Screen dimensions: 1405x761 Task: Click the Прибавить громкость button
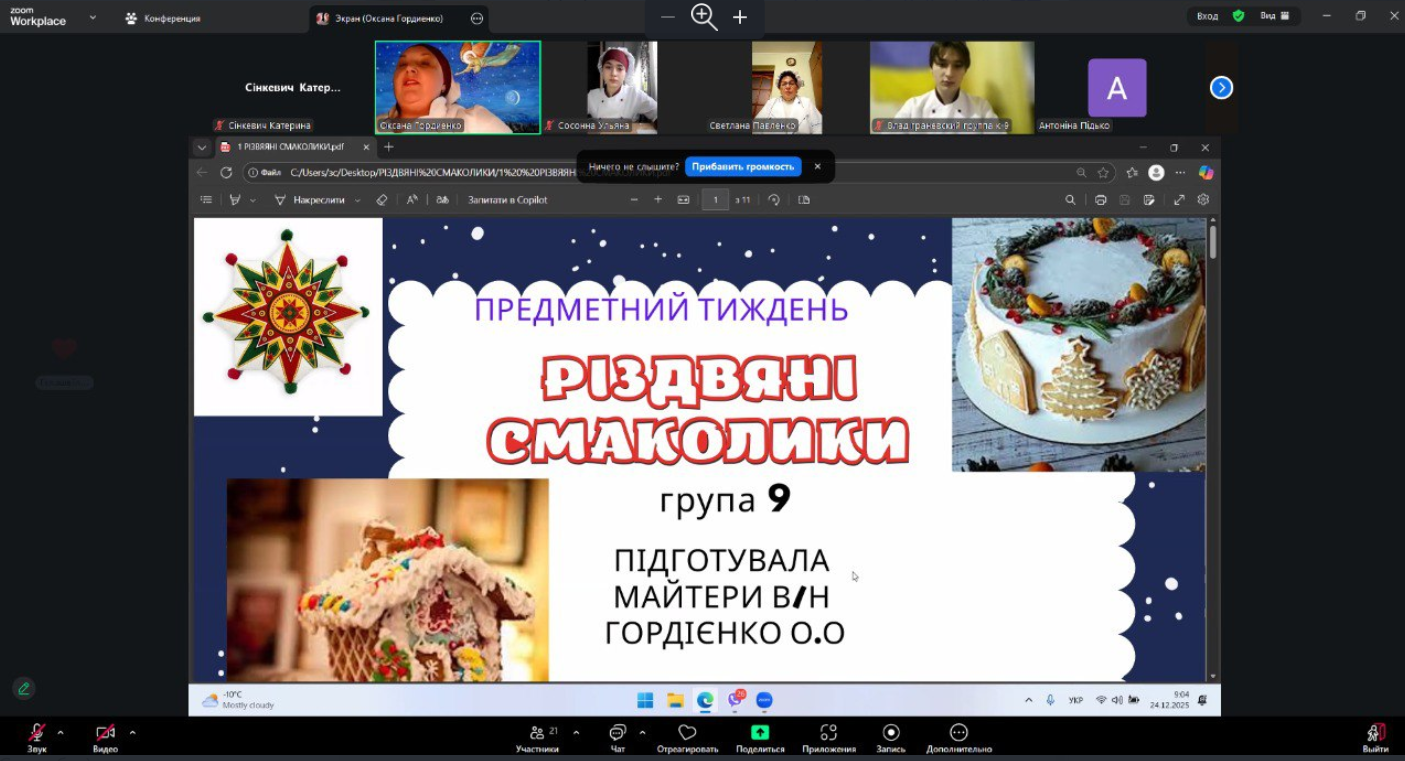[x=743, y=167]
